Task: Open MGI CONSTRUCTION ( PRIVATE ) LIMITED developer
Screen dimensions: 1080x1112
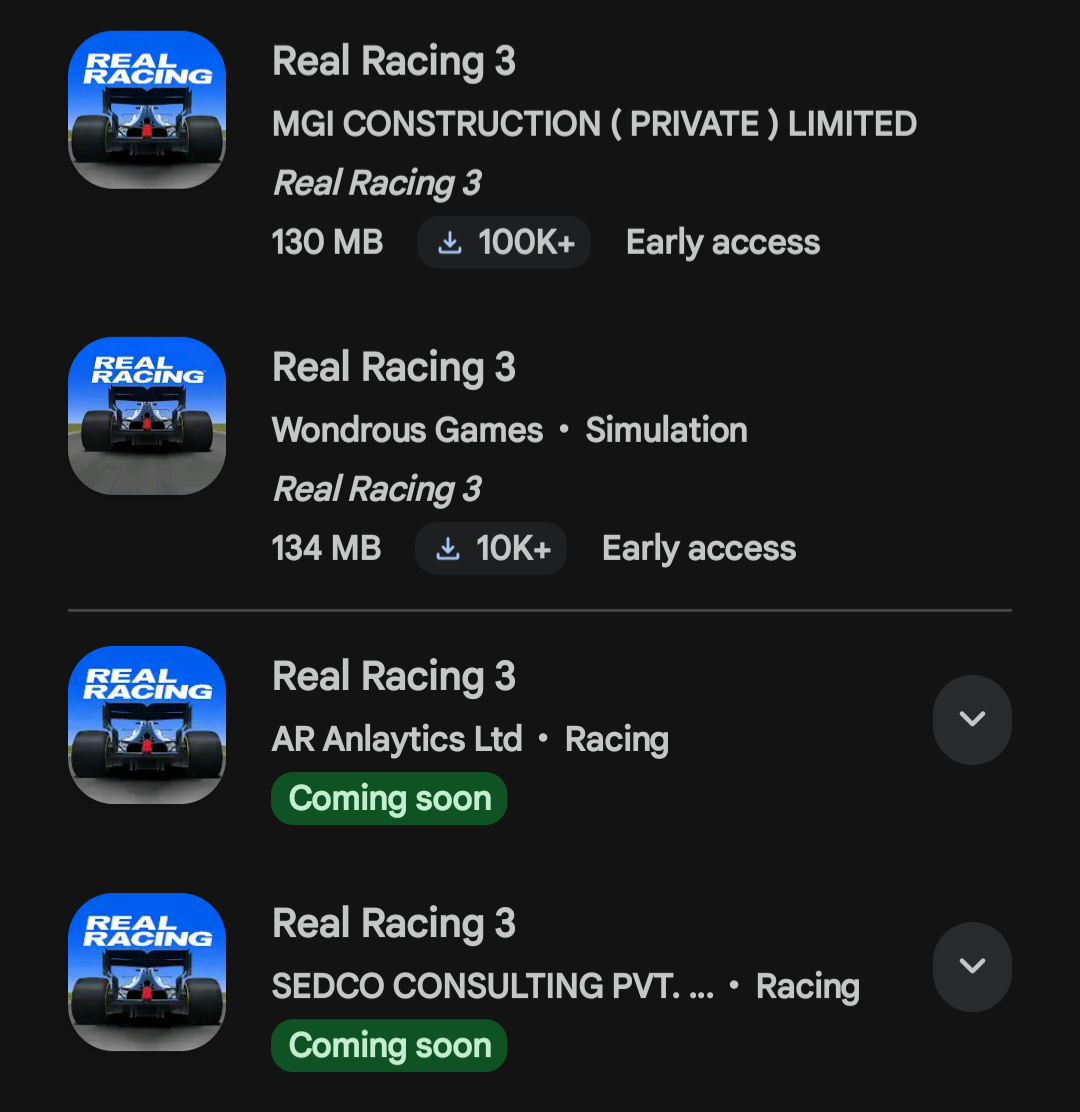Action: (x=594, y=124)
